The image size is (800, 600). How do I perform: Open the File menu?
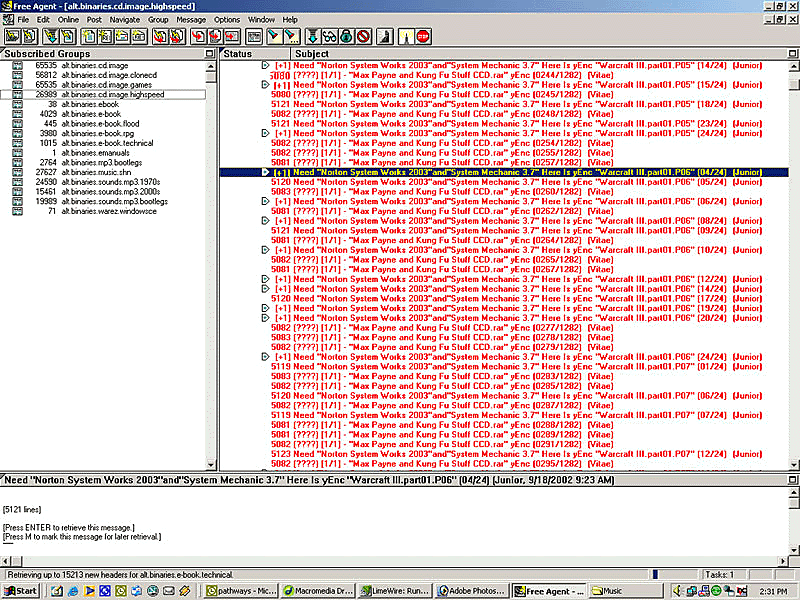click(x=23, y=19)
